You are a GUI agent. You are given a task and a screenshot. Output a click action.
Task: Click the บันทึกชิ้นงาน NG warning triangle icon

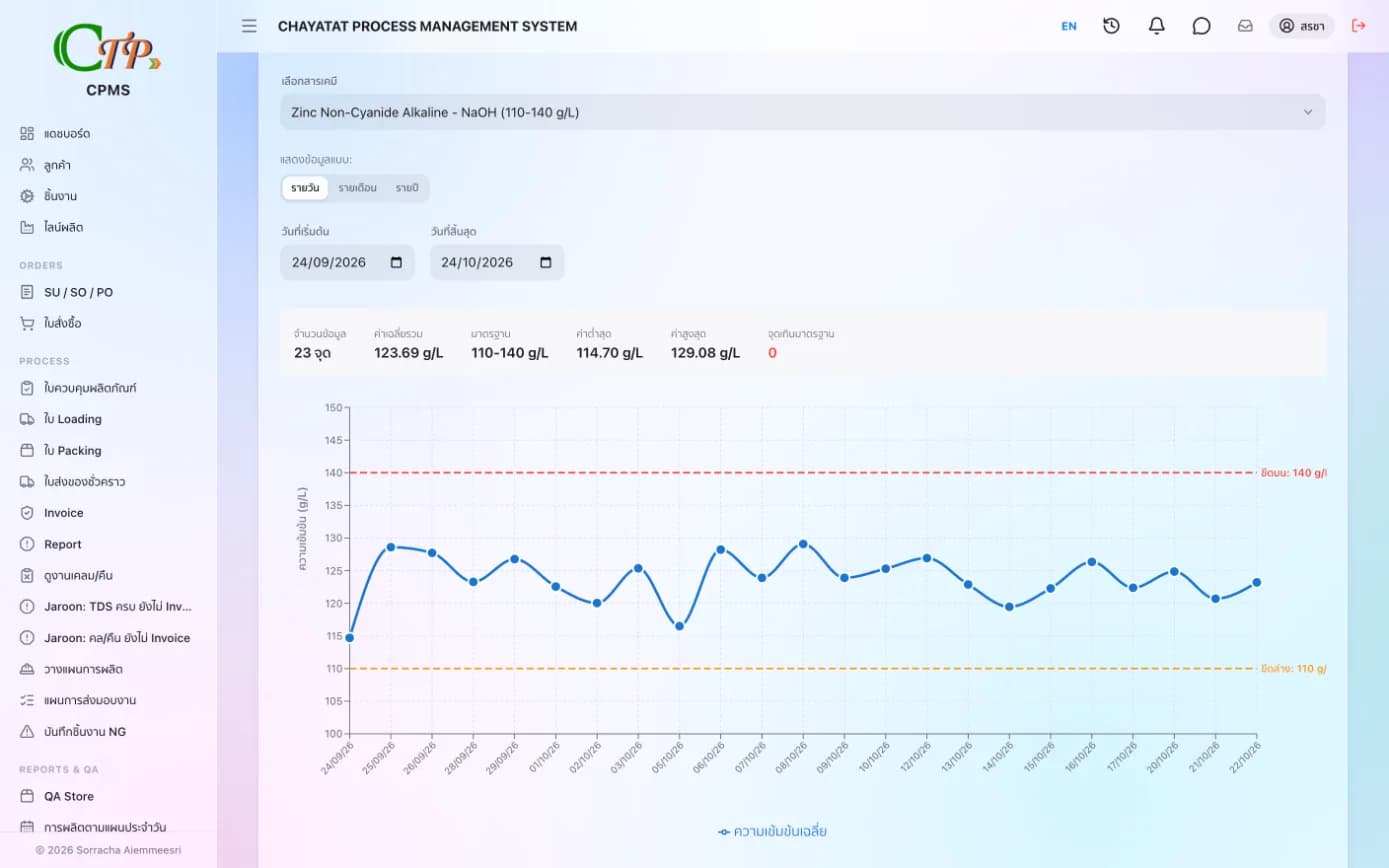tap(27, 731)
